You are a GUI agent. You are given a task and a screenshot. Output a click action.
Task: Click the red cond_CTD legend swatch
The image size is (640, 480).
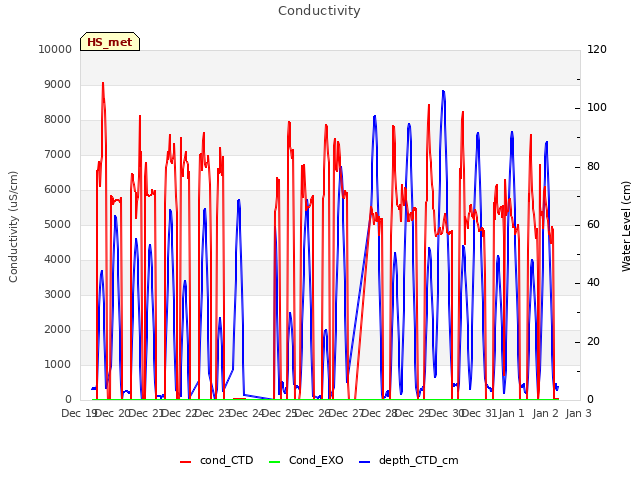point(185,462)
